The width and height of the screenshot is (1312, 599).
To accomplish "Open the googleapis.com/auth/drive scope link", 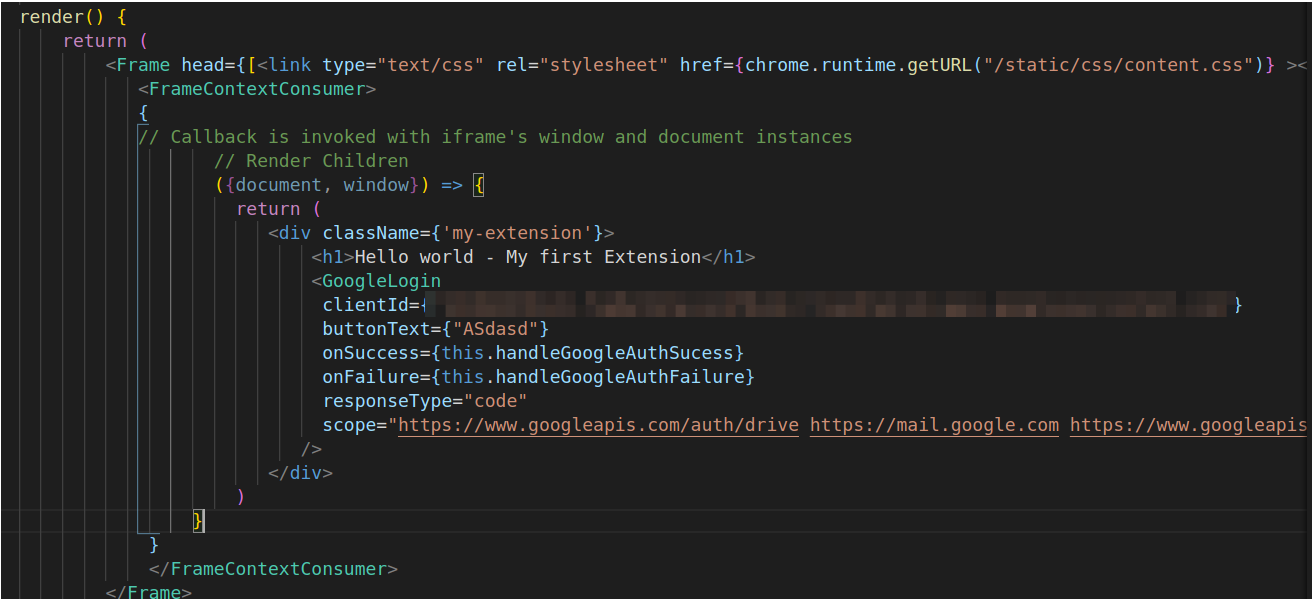I will (x=598, y=424).
